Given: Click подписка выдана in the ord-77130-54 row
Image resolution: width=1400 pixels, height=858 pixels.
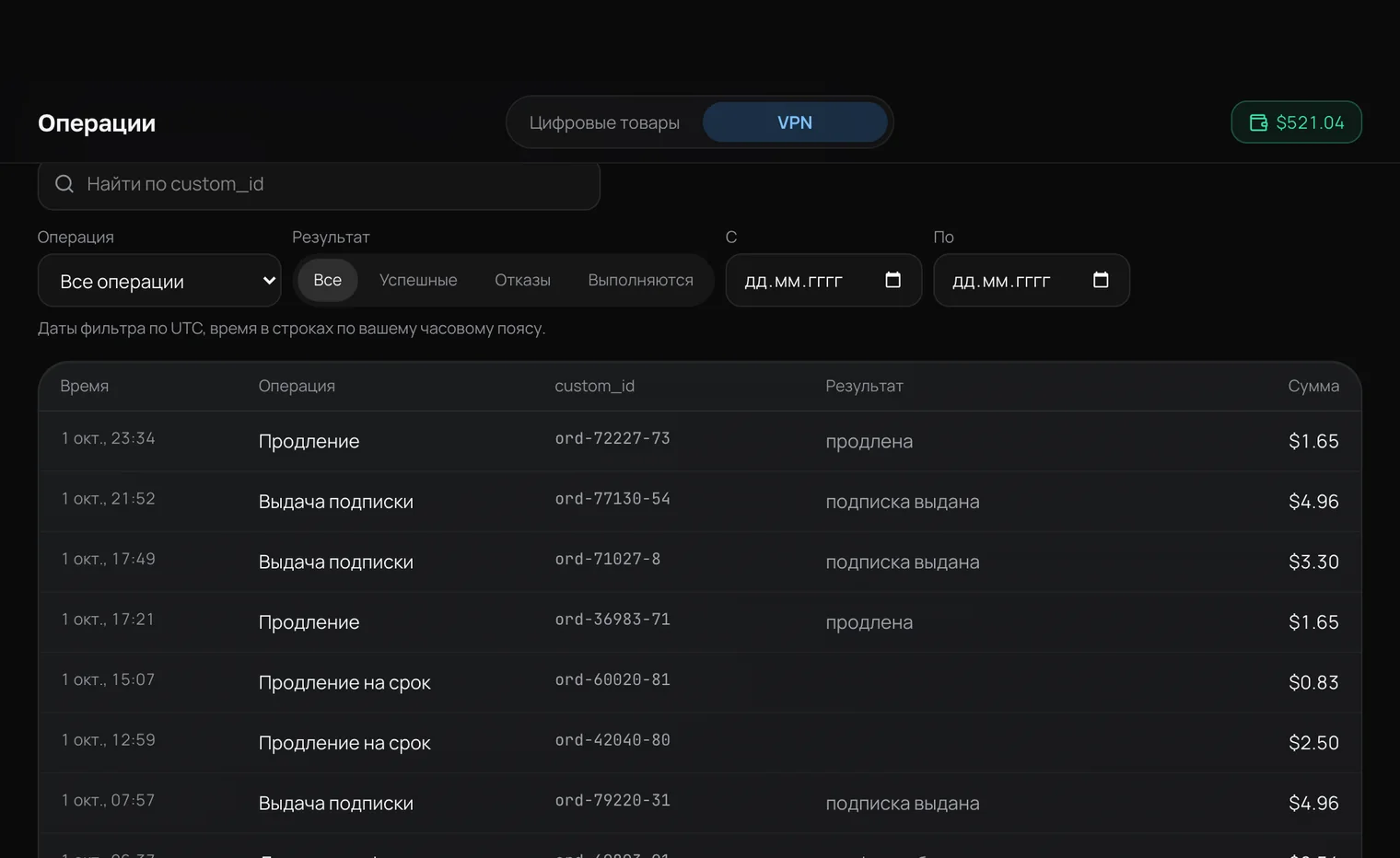Looking at the screenshot, I should [x=903, y=502].
